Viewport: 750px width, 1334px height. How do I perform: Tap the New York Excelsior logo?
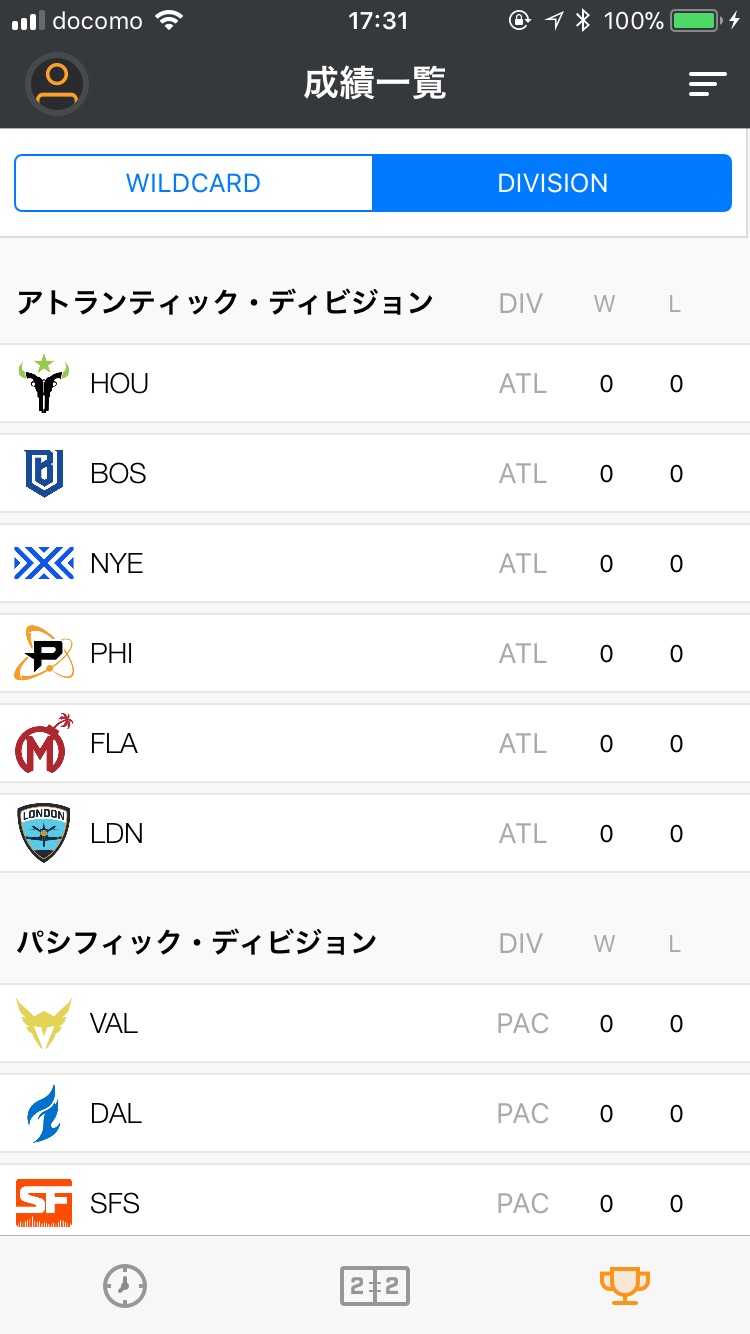pos(44,563)
